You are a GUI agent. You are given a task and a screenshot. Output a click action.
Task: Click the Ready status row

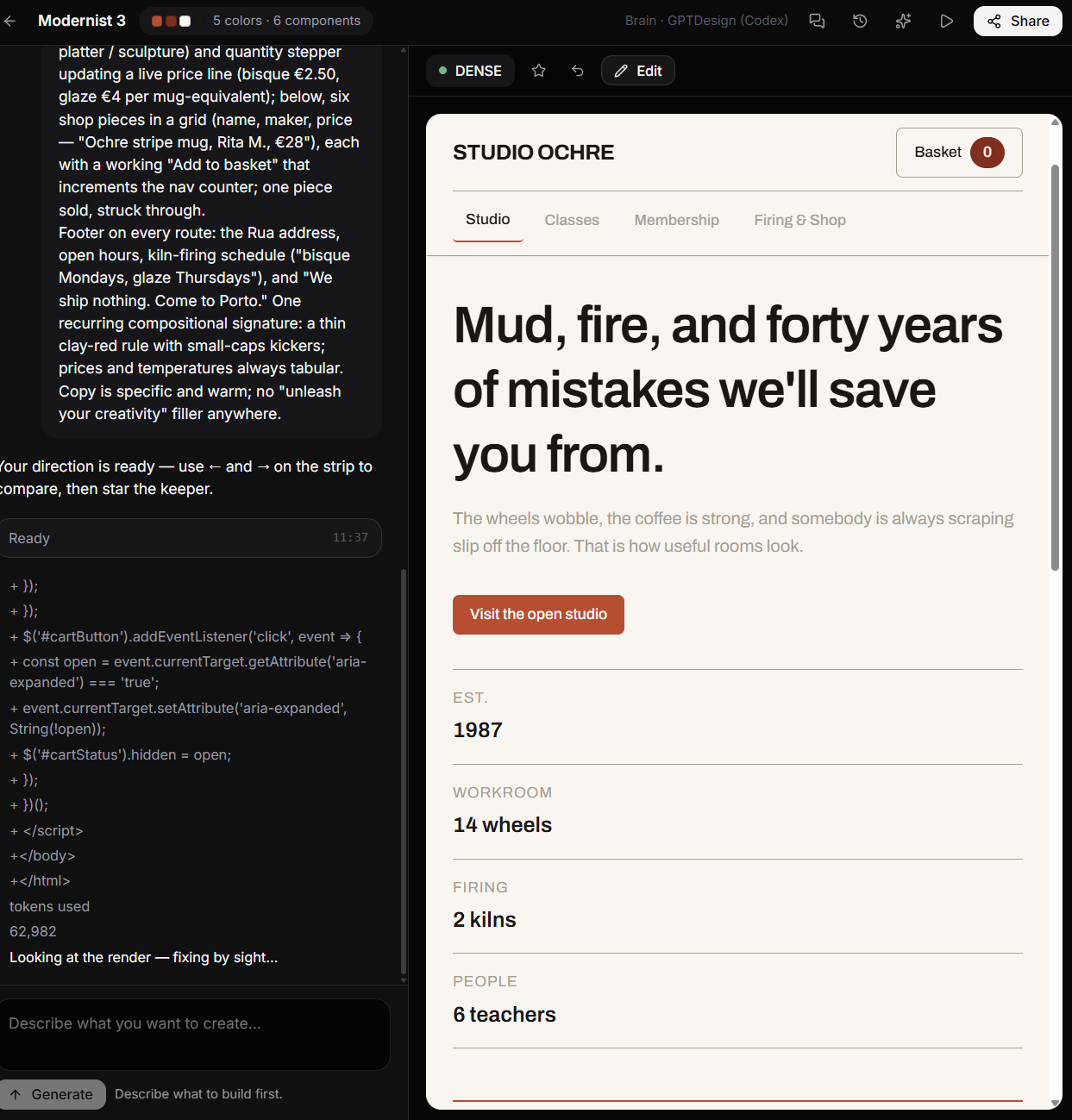(190, 538)
